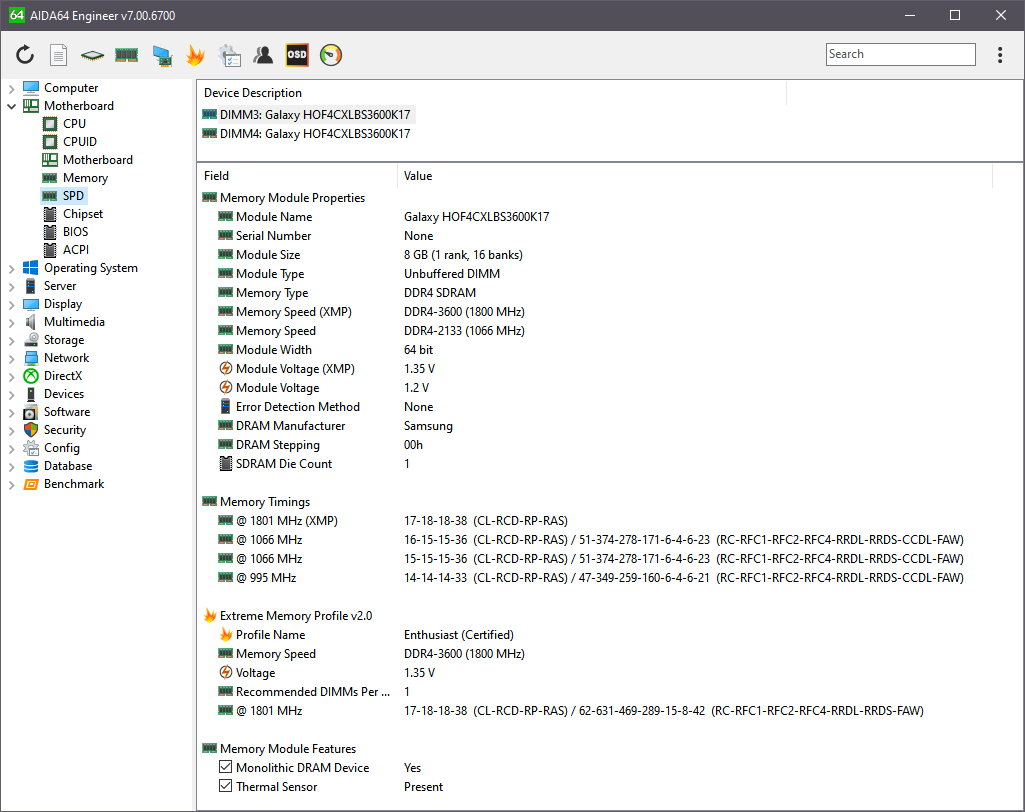Click the memory module toolbar icon
This screenshot has width=1025, height=812.
click(126, 55)
